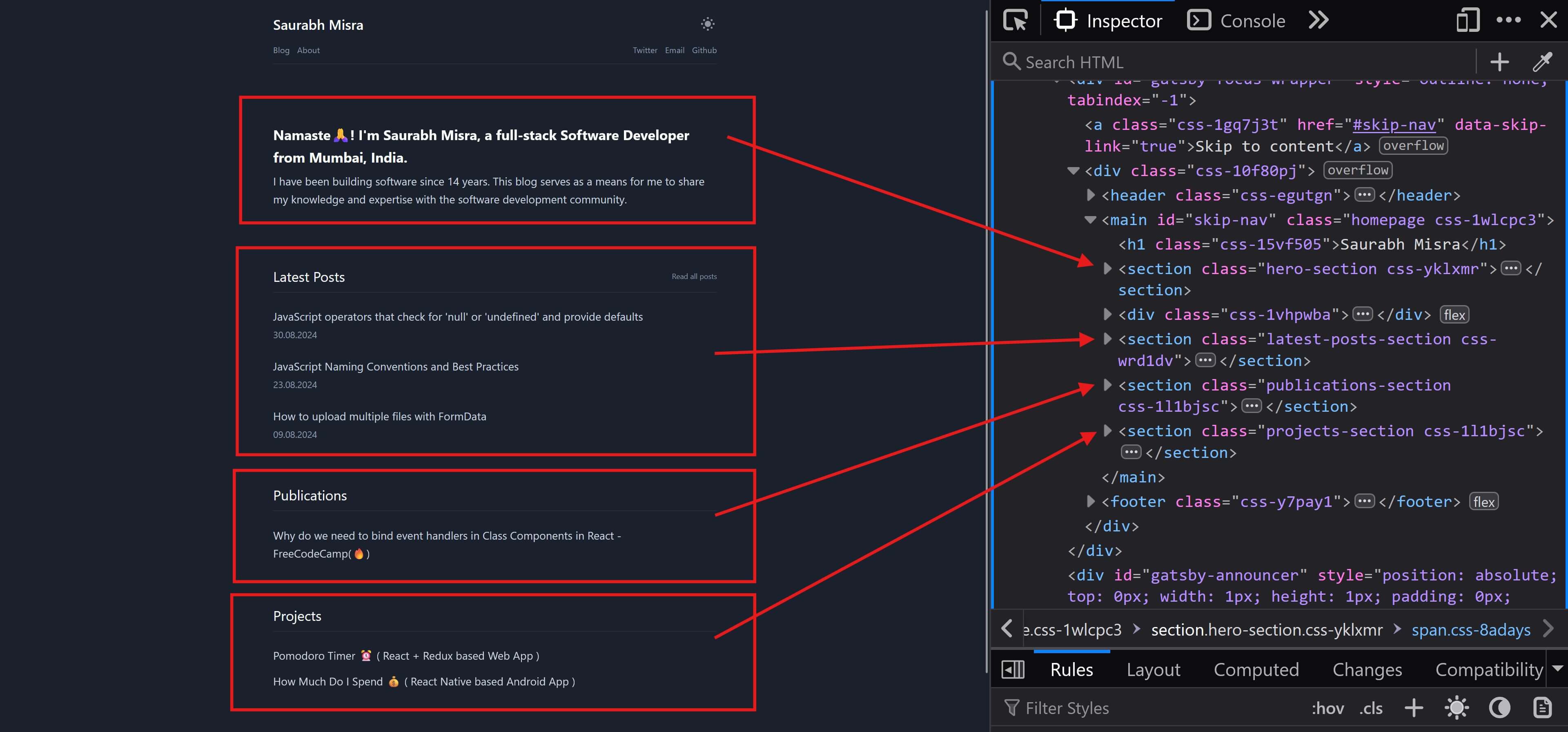The width and height of the screenshot is (1568, 732).
Task: Pick an element with the inspector picker icon
Action: click(x=1015, y=21)
